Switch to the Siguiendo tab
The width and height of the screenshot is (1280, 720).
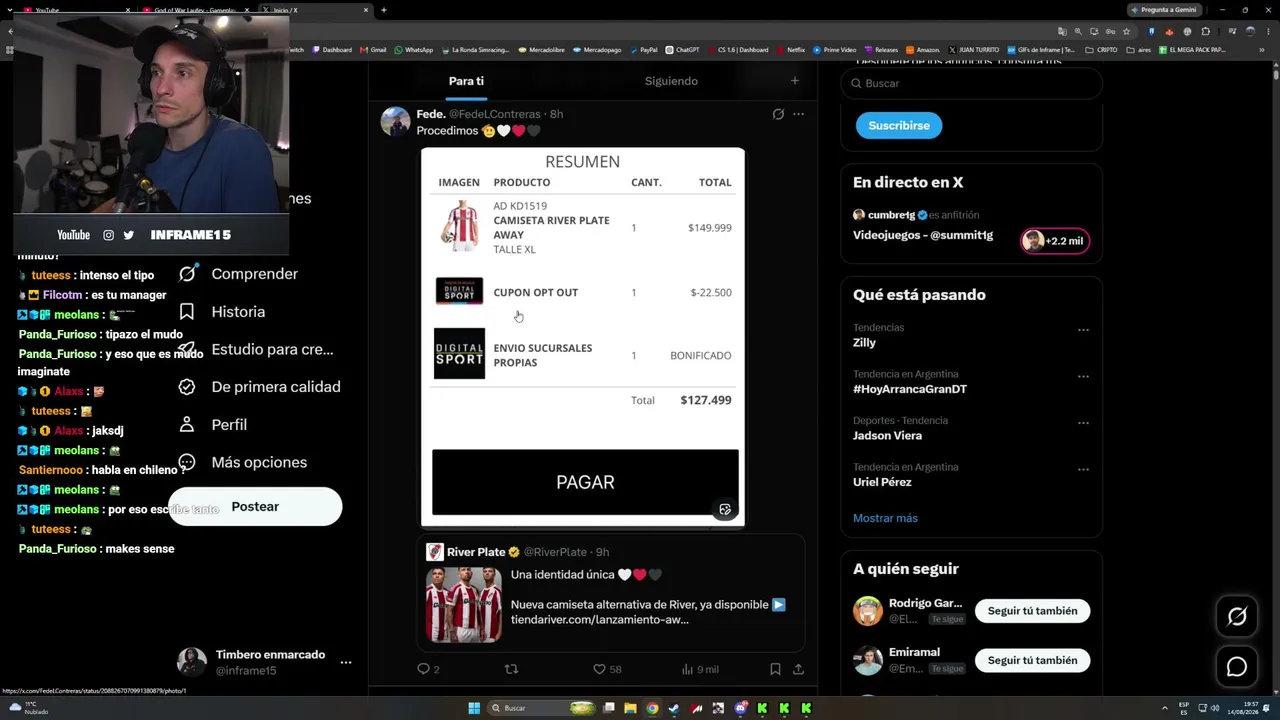pyautogui.click(x=671, y=81)
